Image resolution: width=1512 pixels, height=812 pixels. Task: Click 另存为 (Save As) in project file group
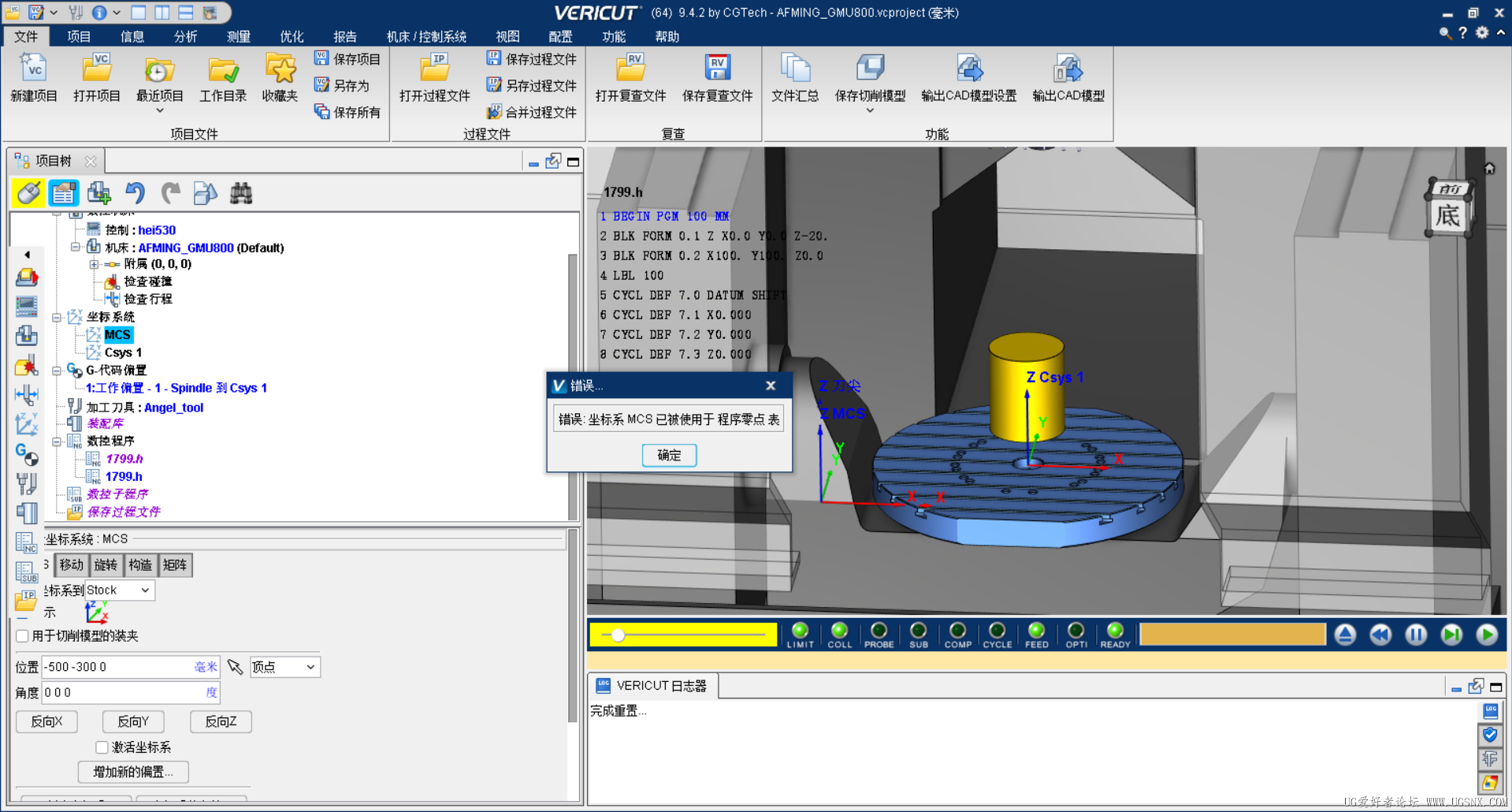click(341, 85)
